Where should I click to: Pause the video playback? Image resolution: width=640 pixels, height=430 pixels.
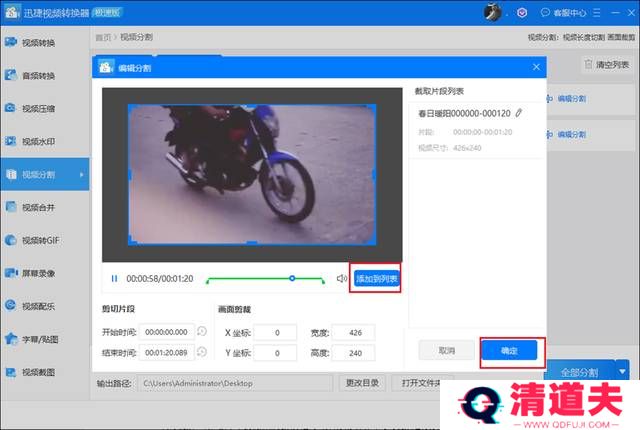pyautogui.click(x=114, y=279)
